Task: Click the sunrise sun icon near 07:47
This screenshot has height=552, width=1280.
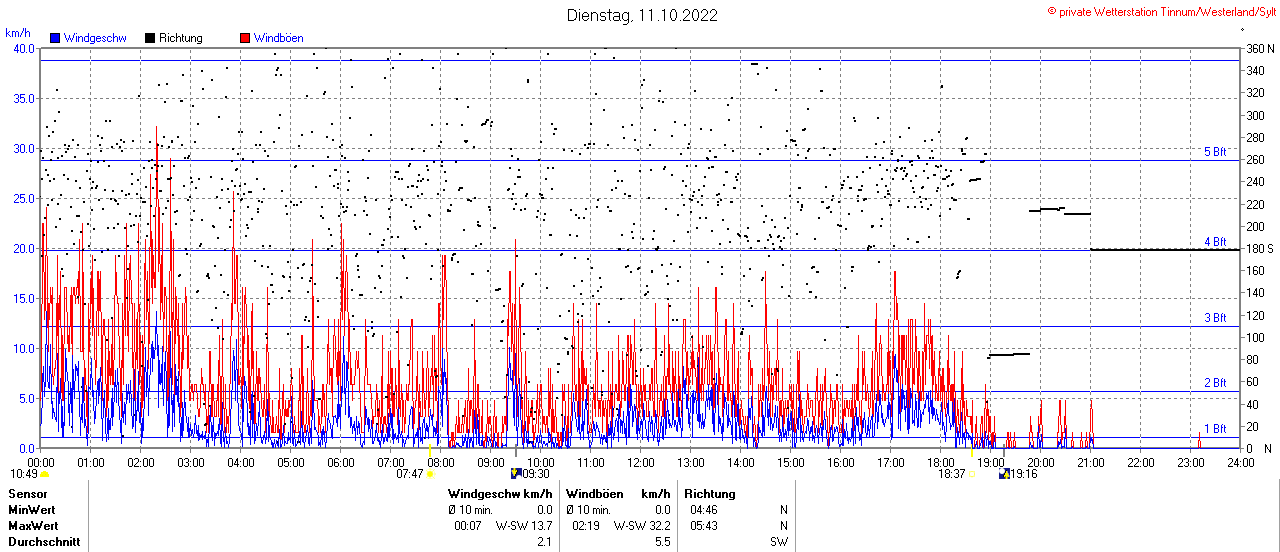Action: pyautogui.click(x=430, y=474)
